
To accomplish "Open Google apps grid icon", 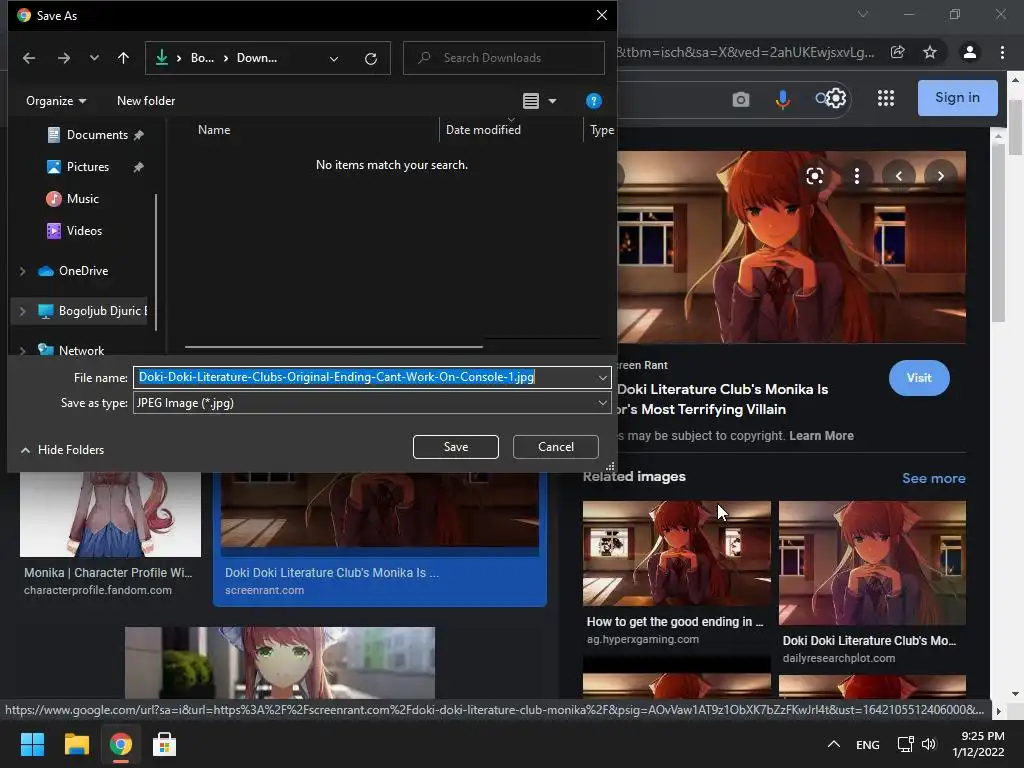I will [x=886, y=99].
